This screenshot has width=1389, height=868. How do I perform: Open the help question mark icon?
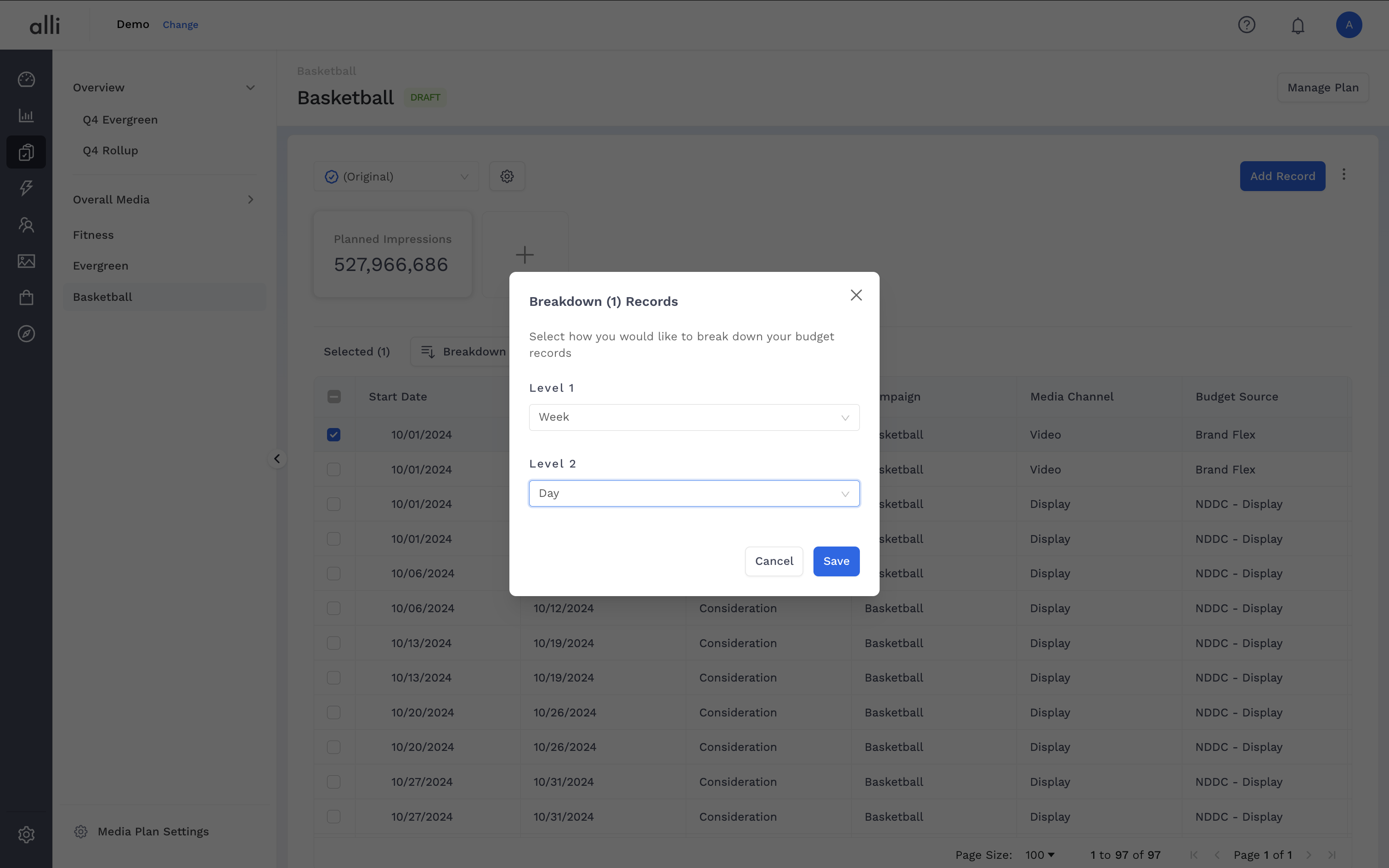click(1246, 25)
